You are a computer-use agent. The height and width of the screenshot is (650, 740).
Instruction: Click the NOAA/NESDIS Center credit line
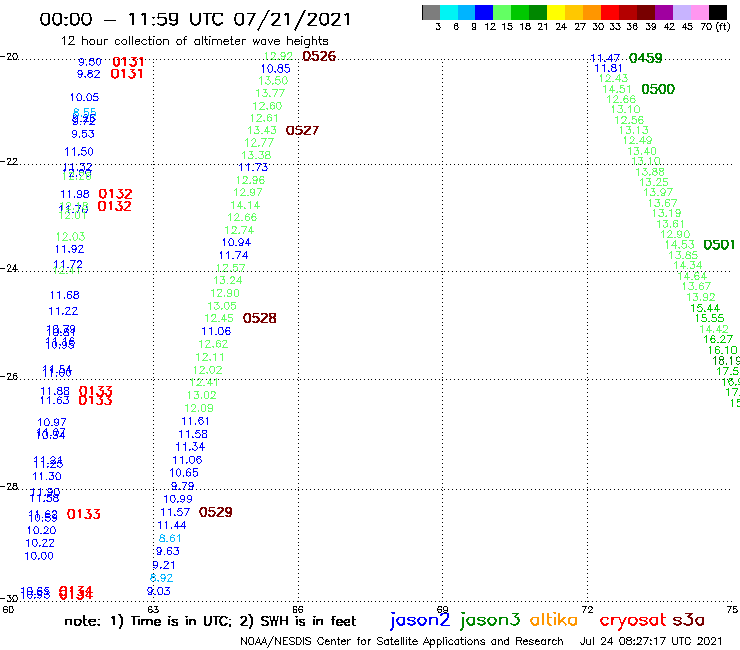coord(402,641)
